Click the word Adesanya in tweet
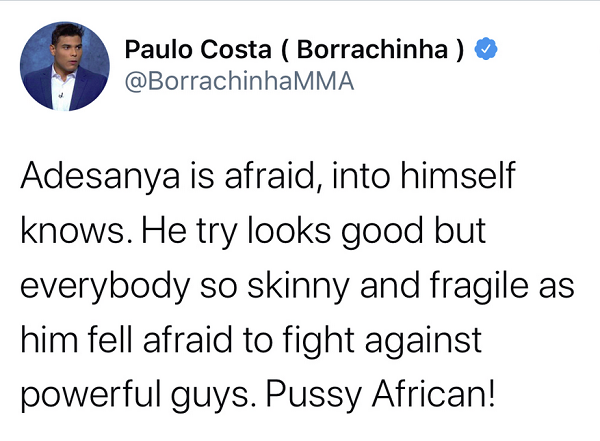Viewport: 600px width, 441px height. (x=100, y=176)
